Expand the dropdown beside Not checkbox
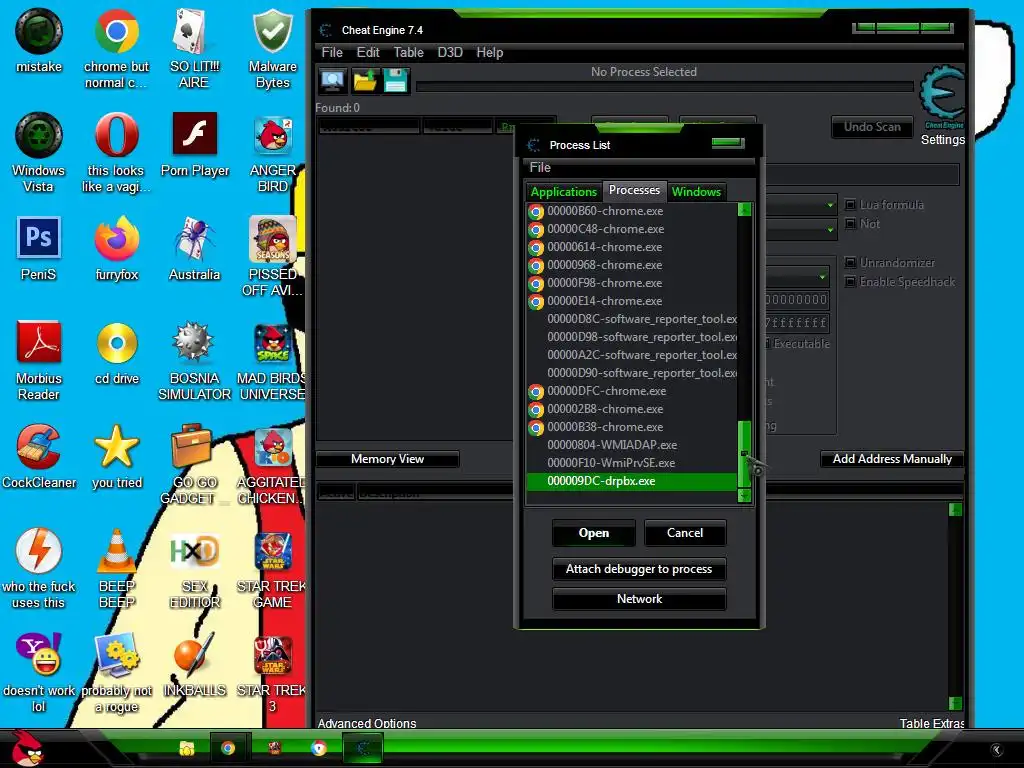1024x768 pixels. [x=830, y=230]
